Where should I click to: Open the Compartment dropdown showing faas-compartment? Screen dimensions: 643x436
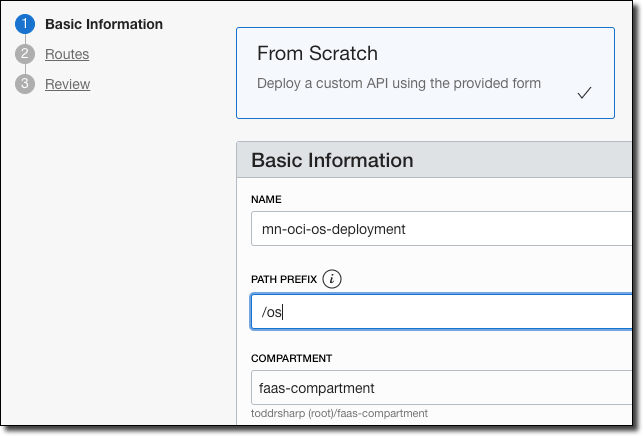coord(440,389)
